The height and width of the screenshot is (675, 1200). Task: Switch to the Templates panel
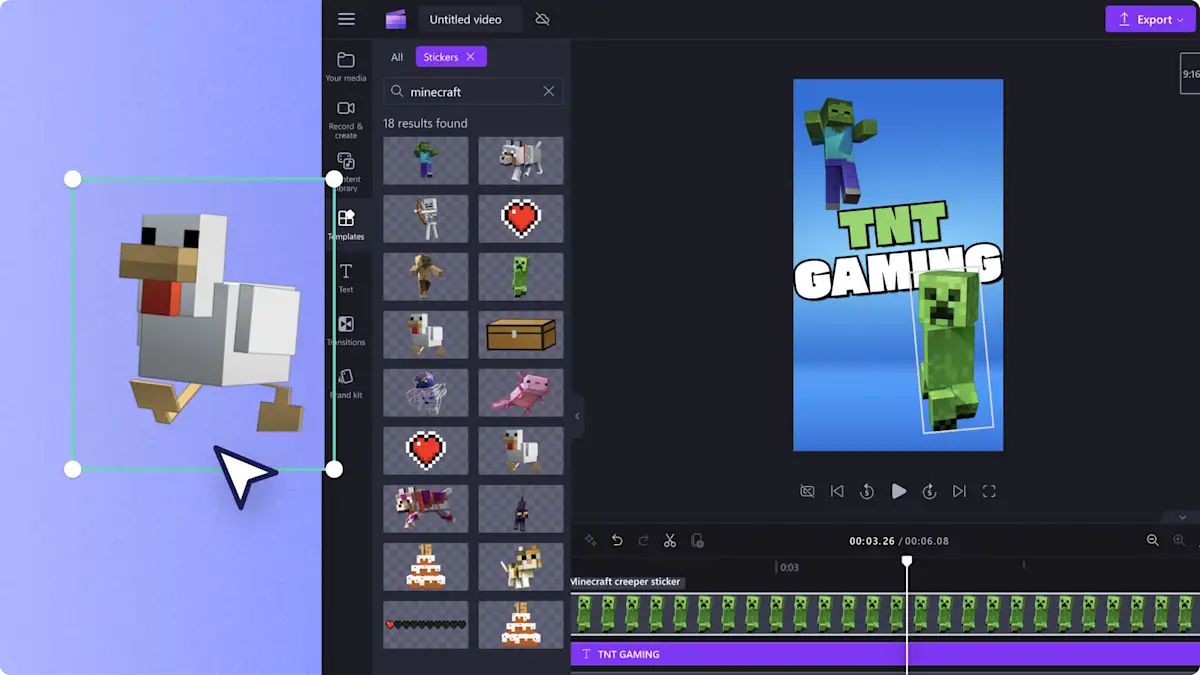[346, 223]
